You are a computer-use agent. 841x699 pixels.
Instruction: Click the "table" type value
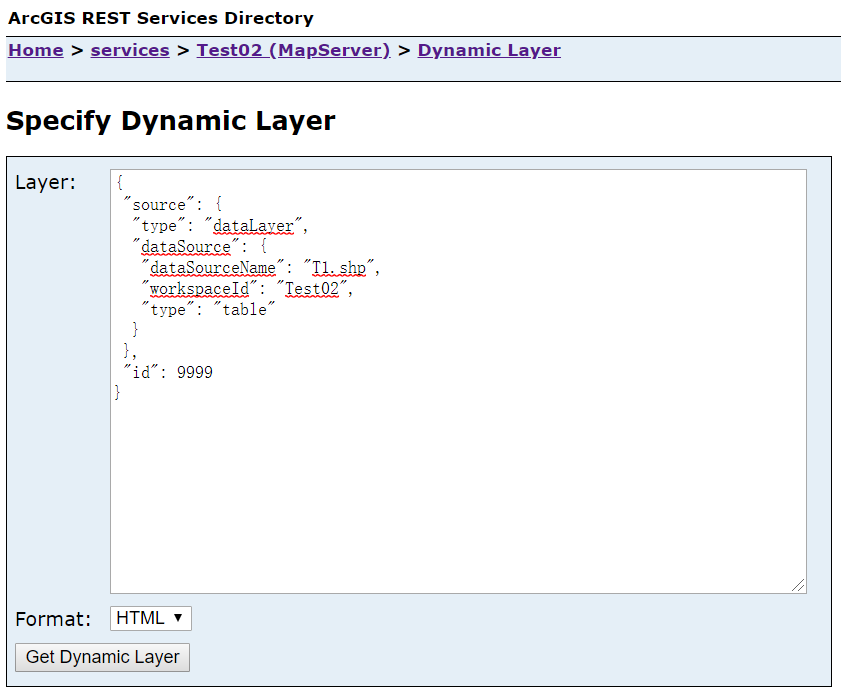coord(245,310)
